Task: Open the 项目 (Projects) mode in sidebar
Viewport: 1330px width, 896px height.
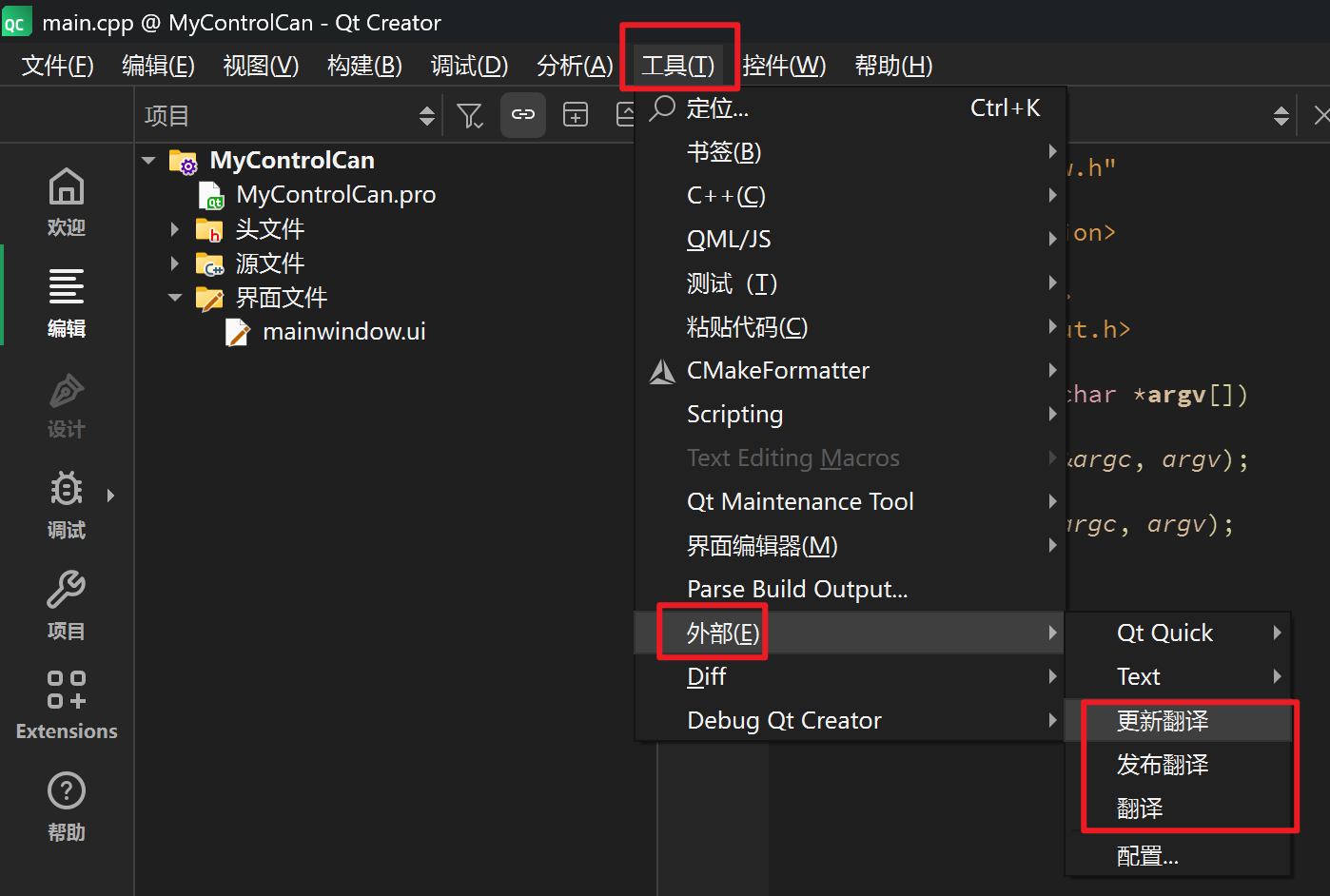Action: (67, 606)
